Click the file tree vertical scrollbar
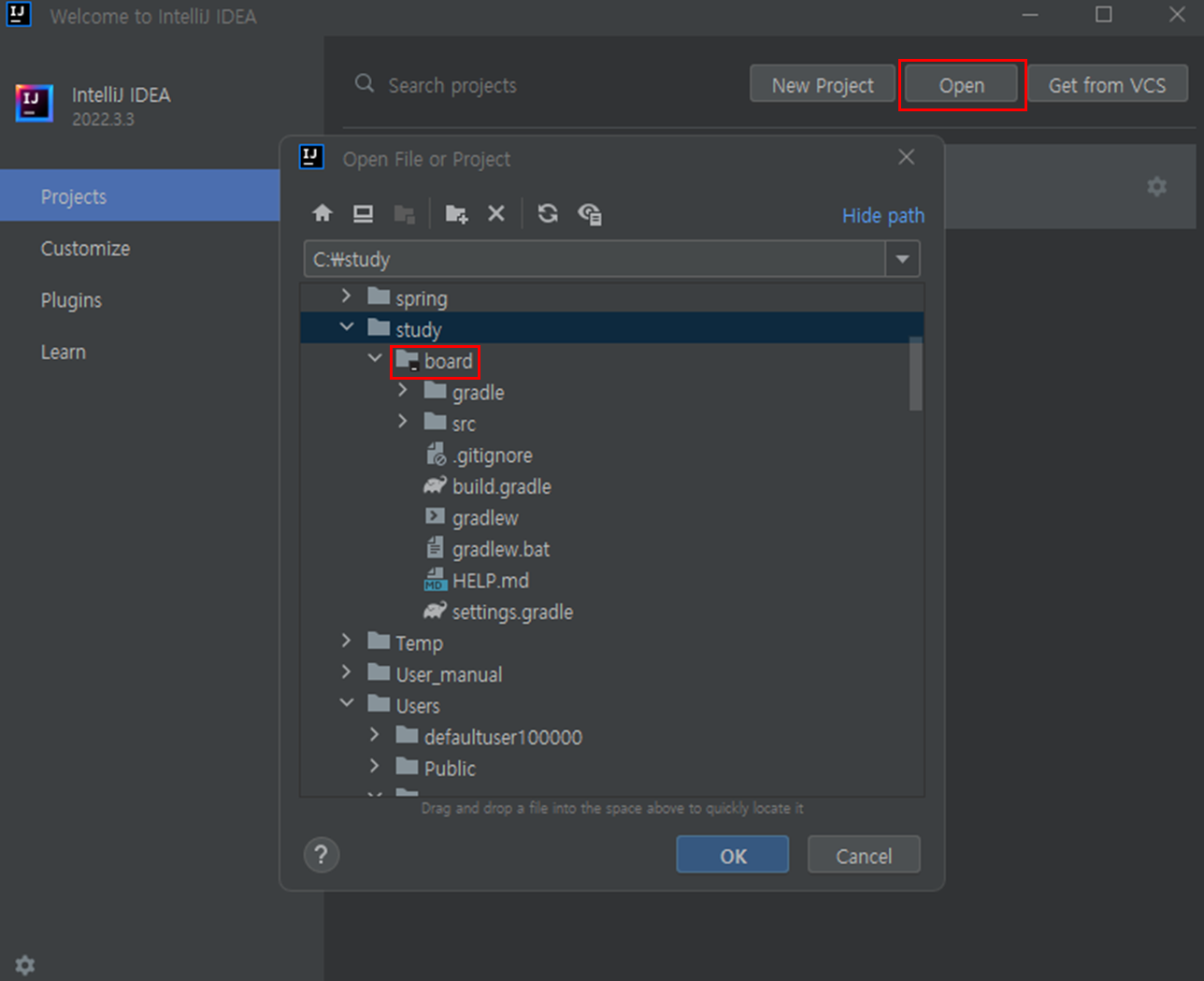 [x=916, y=374]
